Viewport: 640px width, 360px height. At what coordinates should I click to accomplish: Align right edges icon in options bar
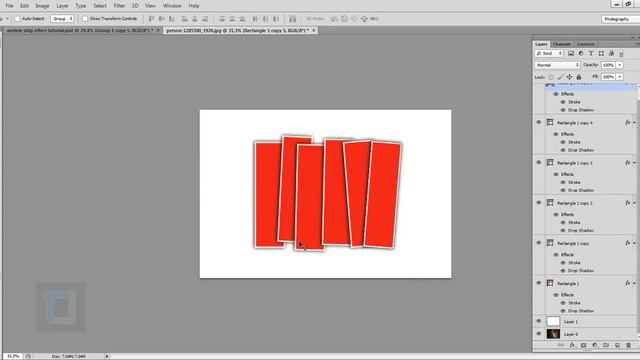(x=205, y=19)
